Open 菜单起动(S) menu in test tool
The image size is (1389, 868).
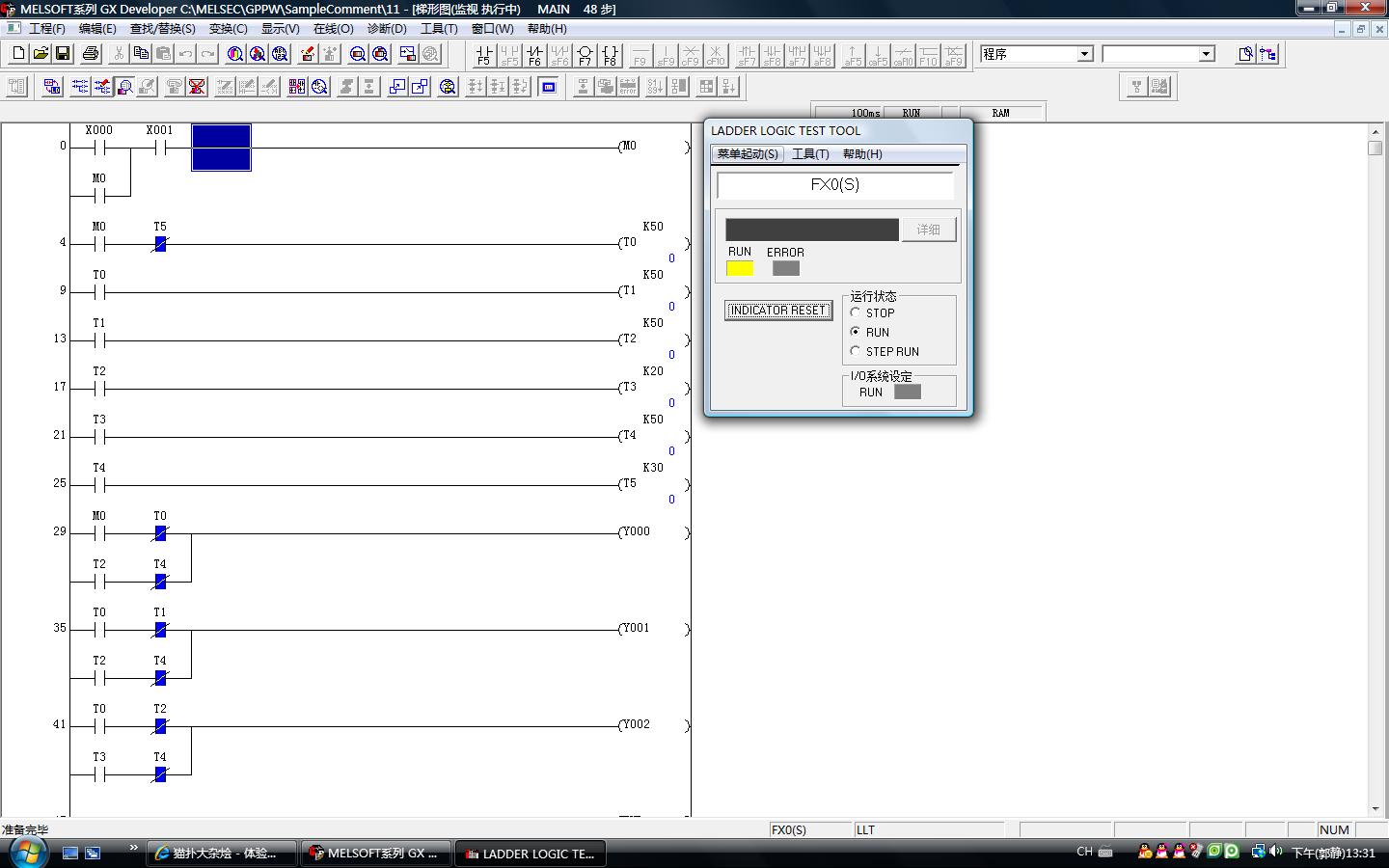coord(747,154)
